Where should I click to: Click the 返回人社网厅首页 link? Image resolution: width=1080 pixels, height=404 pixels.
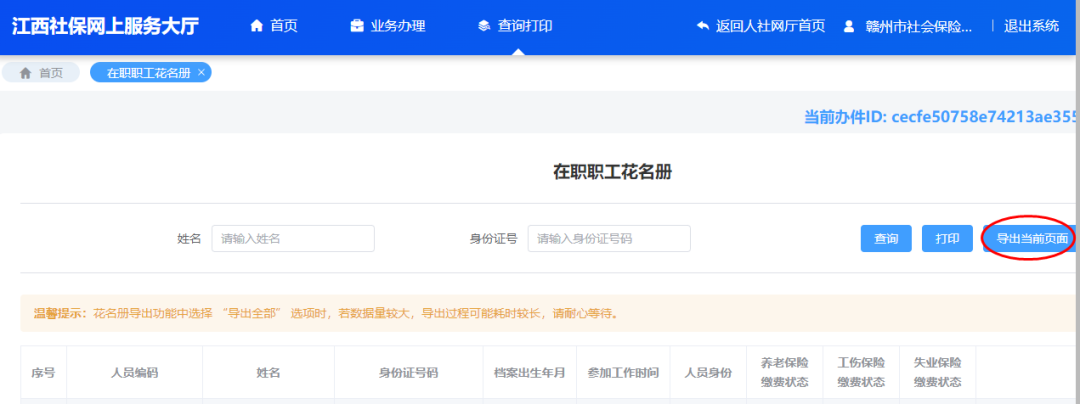[x=761, y=26]
